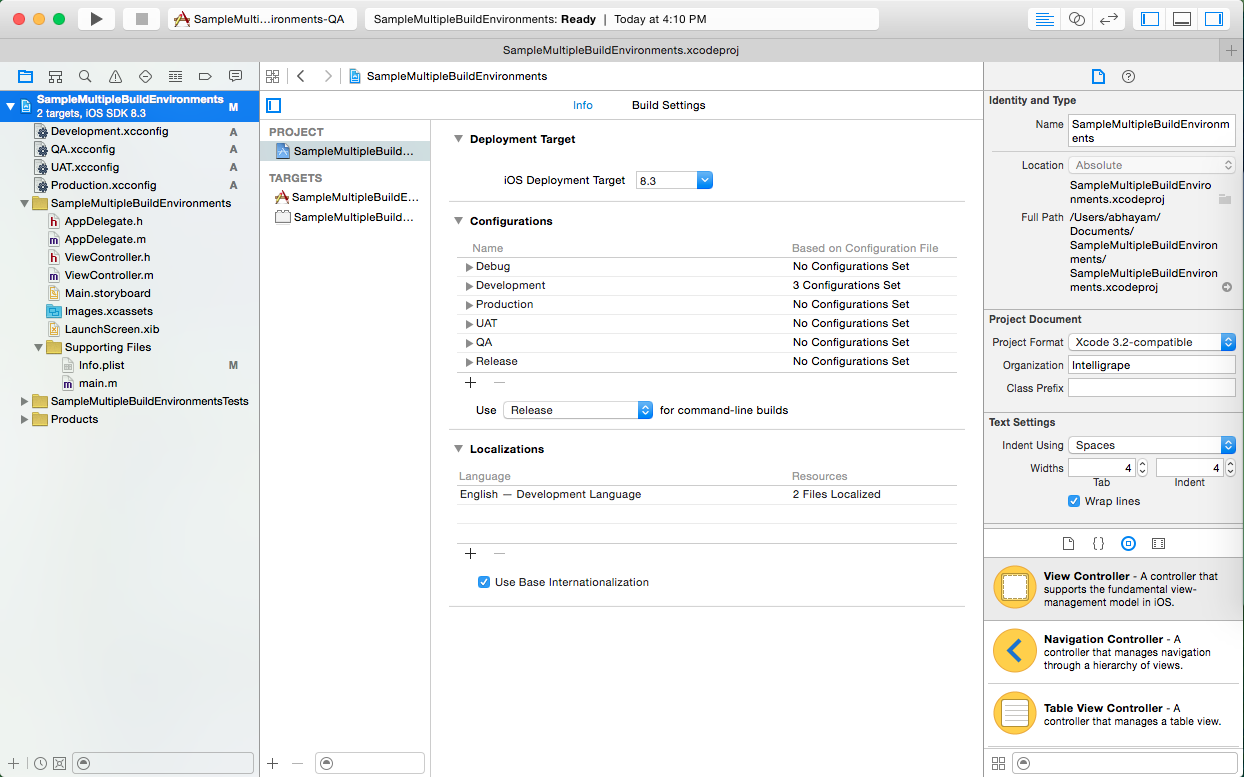Show the Code Snippet library

click(x=1098, y=543)
